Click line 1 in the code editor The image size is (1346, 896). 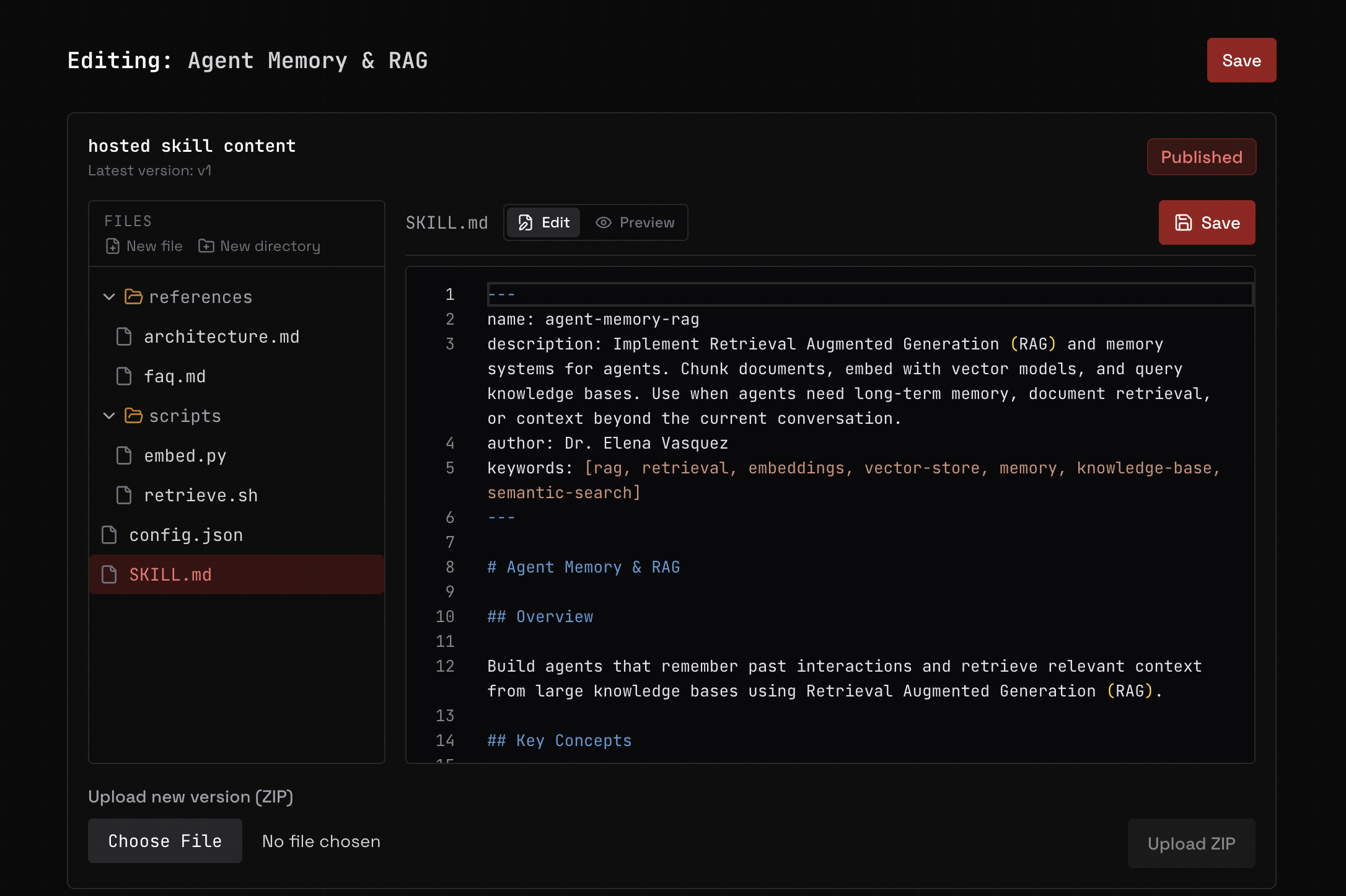pyautogui.click(x=868, y=295)
